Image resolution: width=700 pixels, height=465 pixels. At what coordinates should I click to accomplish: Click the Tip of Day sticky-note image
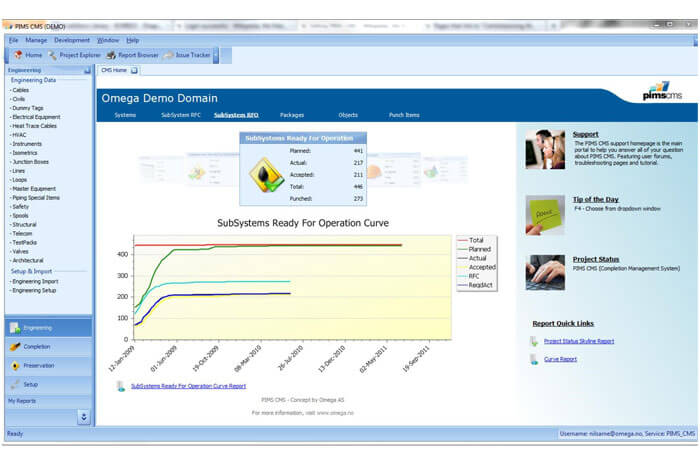pos(545,215)
